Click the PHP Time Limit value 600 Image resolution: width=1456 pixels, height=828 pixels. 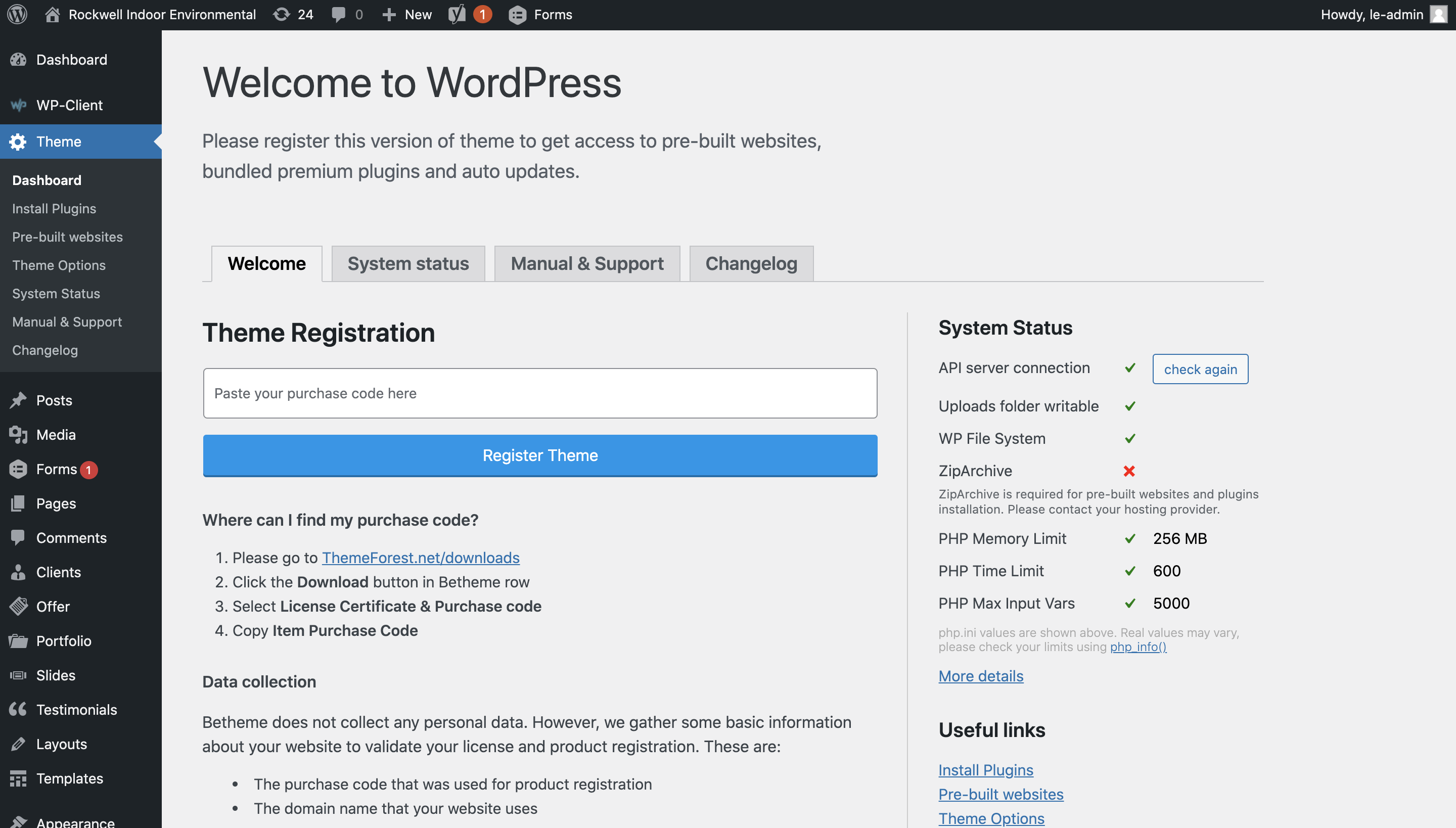[x=1166, y=571]
